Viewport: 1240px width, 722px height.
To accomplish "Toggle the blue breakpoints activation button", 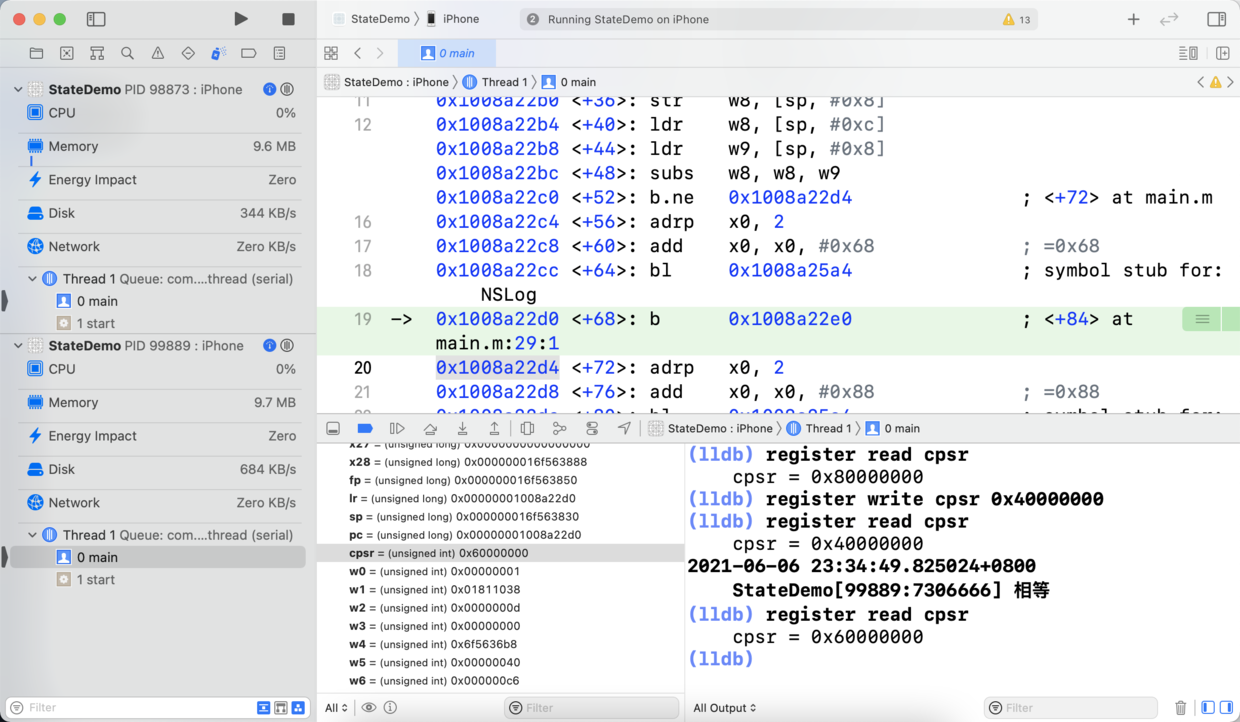I will click(x=365, y=428).
